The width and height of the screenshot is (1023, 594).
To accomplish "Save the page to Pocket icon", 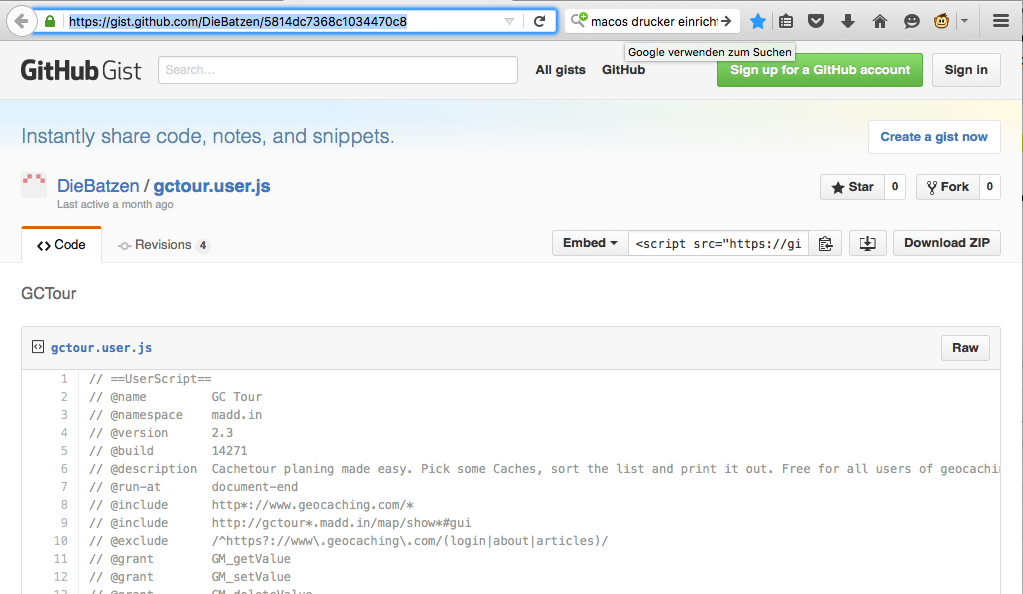I will [816, 22].
